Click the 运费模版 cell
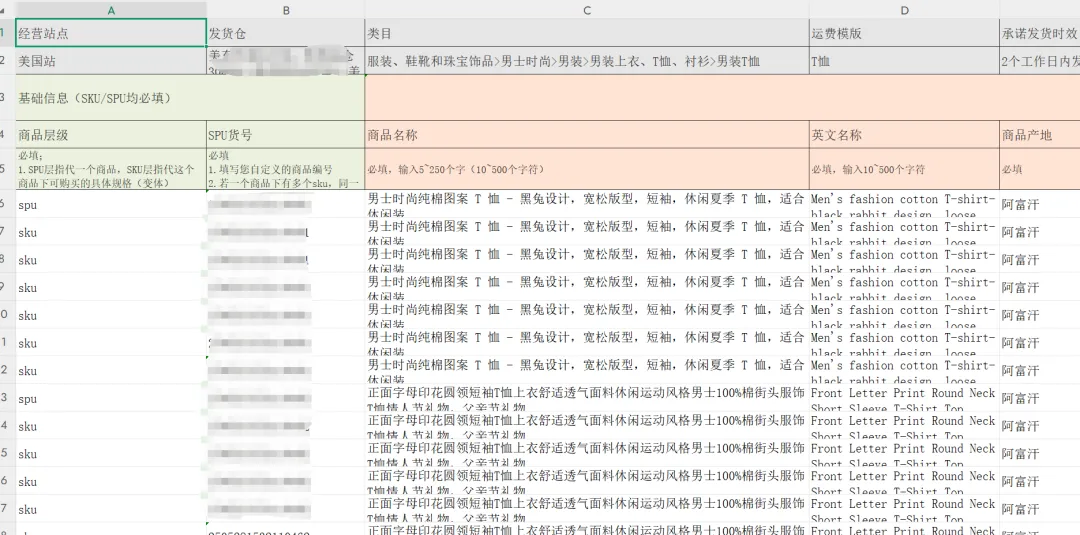 [x=904, y=33]
